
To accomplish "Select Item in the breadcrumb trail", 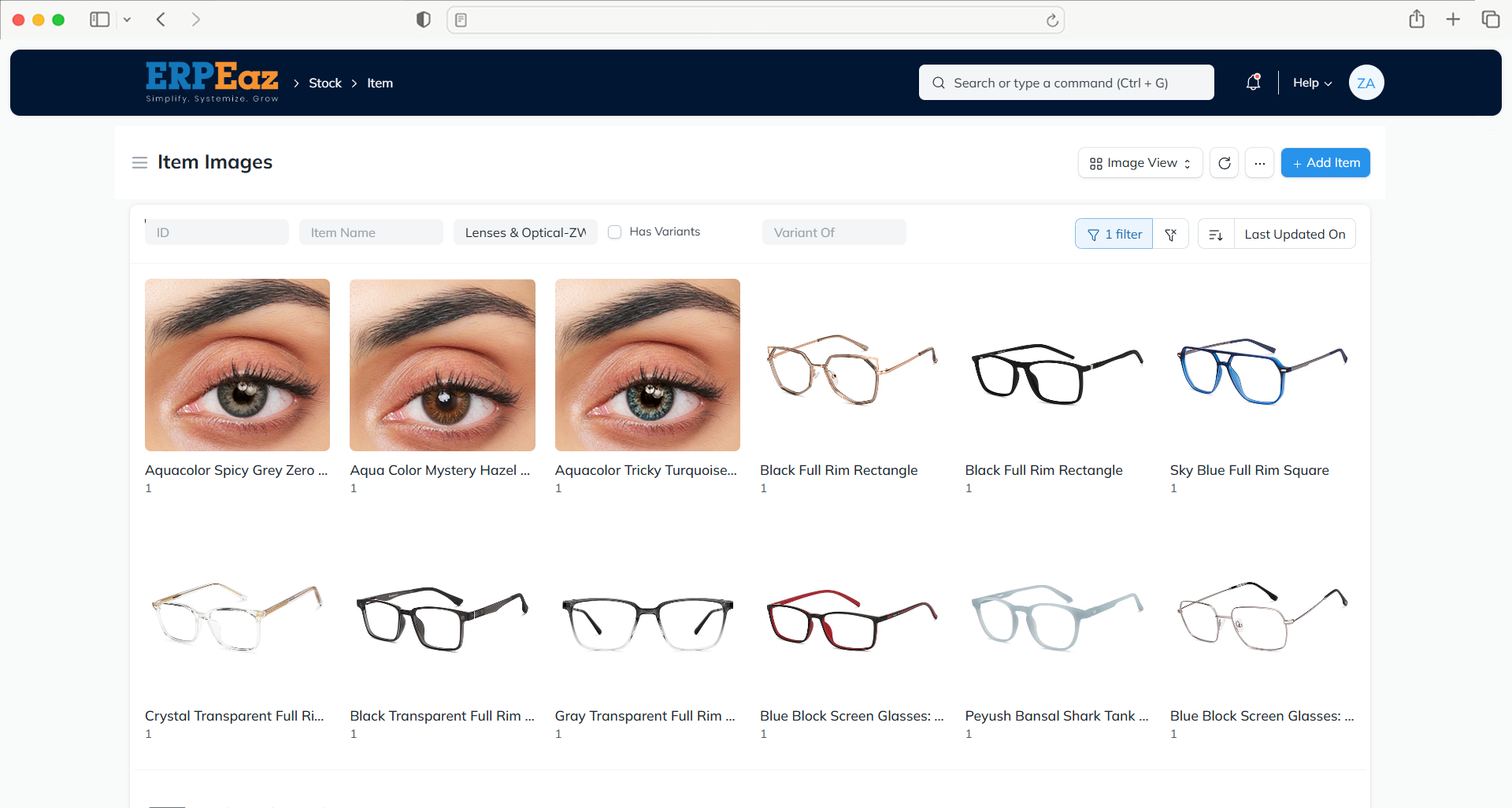I will [380, 82].
